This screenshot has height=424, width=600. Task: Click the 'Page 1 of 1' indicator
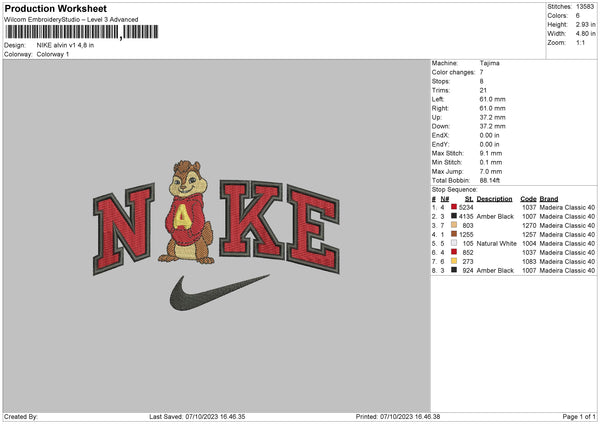tap(579, 417)
